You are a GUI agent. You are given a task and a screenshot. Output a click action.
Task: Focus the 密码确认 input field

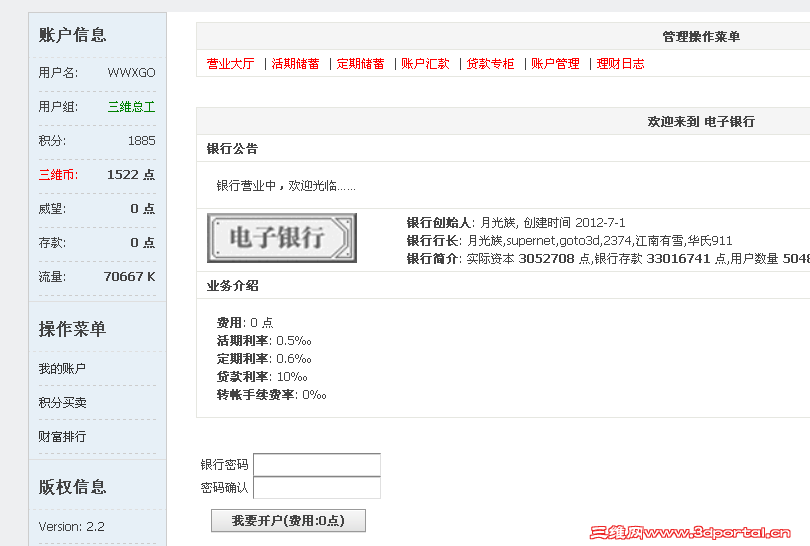pyautogui.click(x=317, y=488)
